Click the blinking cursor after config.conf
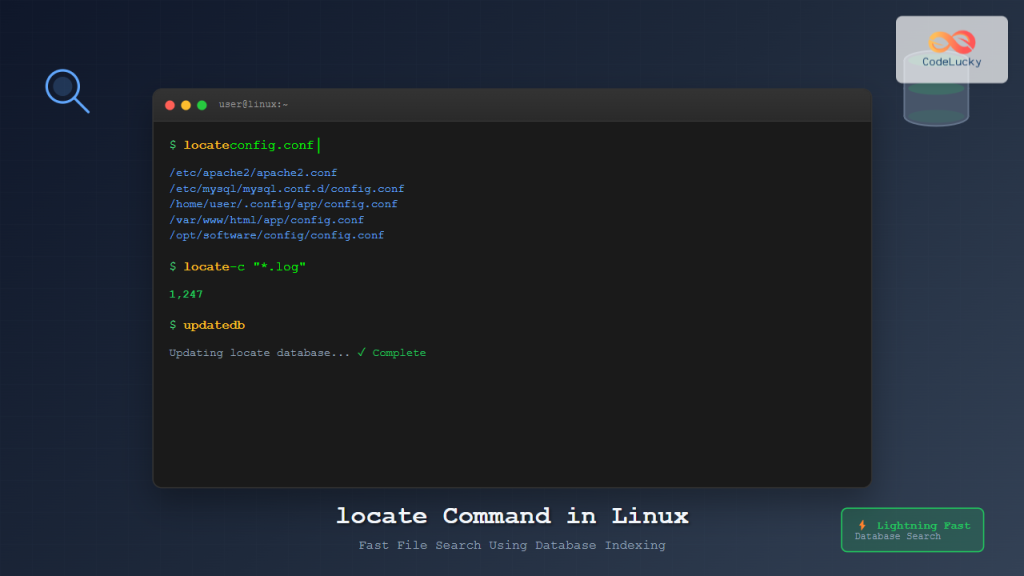The width and height of the screenshot is (1024, 576). tap(318, 144)
